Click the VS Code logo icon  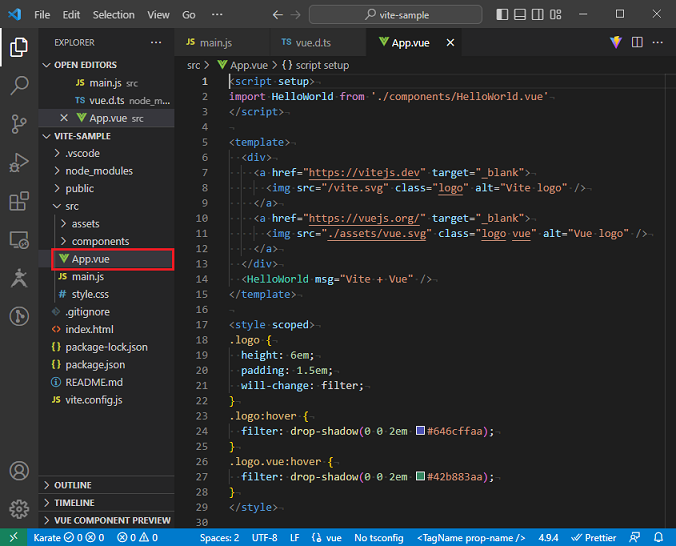coord(14,14)
